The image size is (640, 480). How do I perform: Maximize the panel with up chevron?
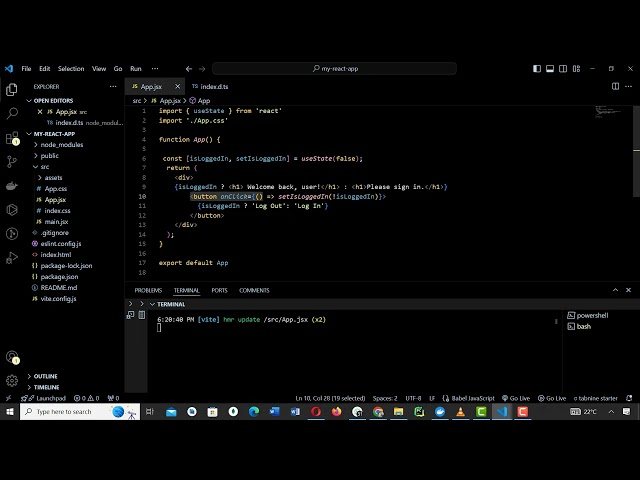click(x=615, y=290)
